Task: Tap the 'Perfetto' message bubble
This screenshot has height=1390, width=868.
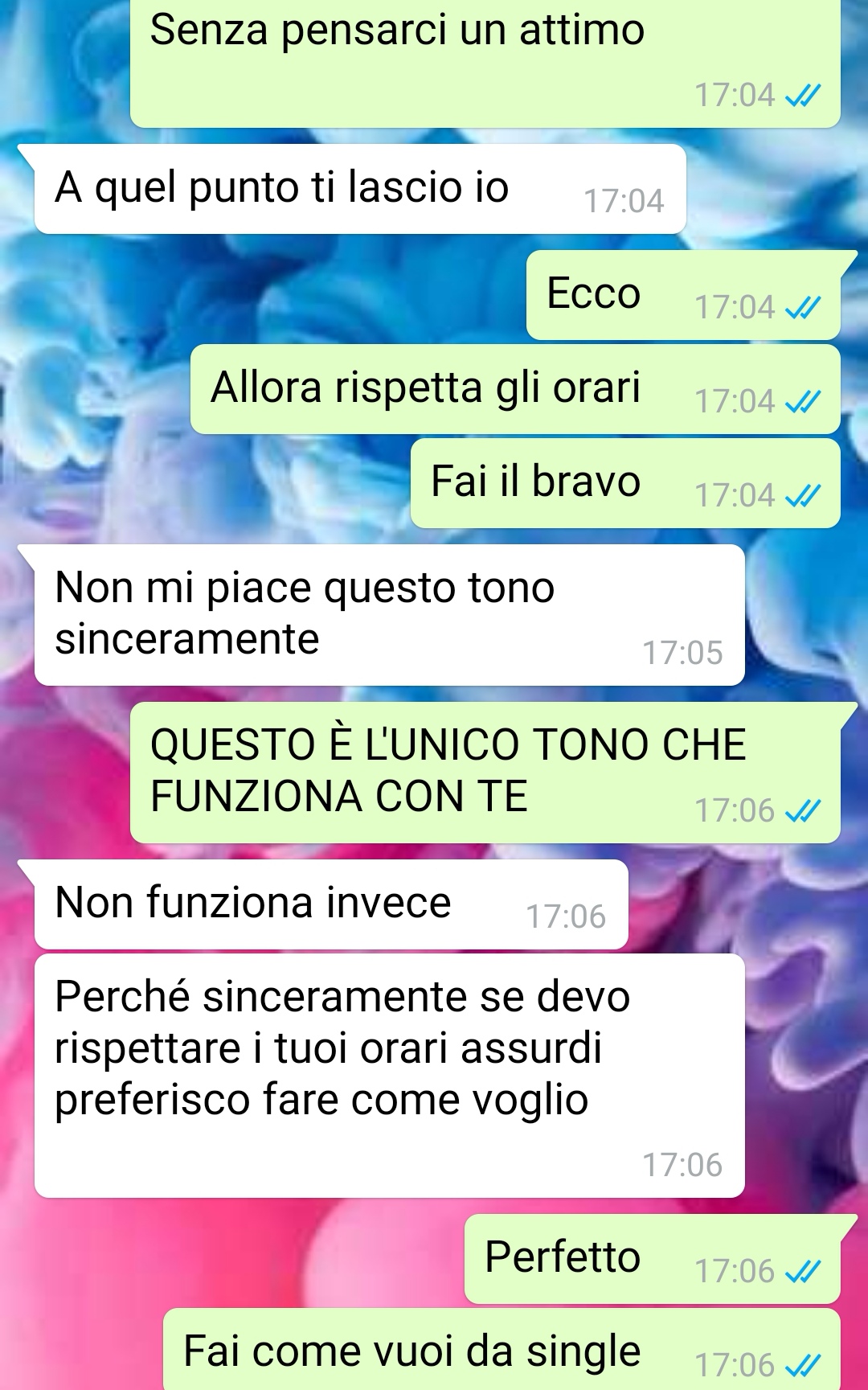Action: click(x=653, y=1259)
